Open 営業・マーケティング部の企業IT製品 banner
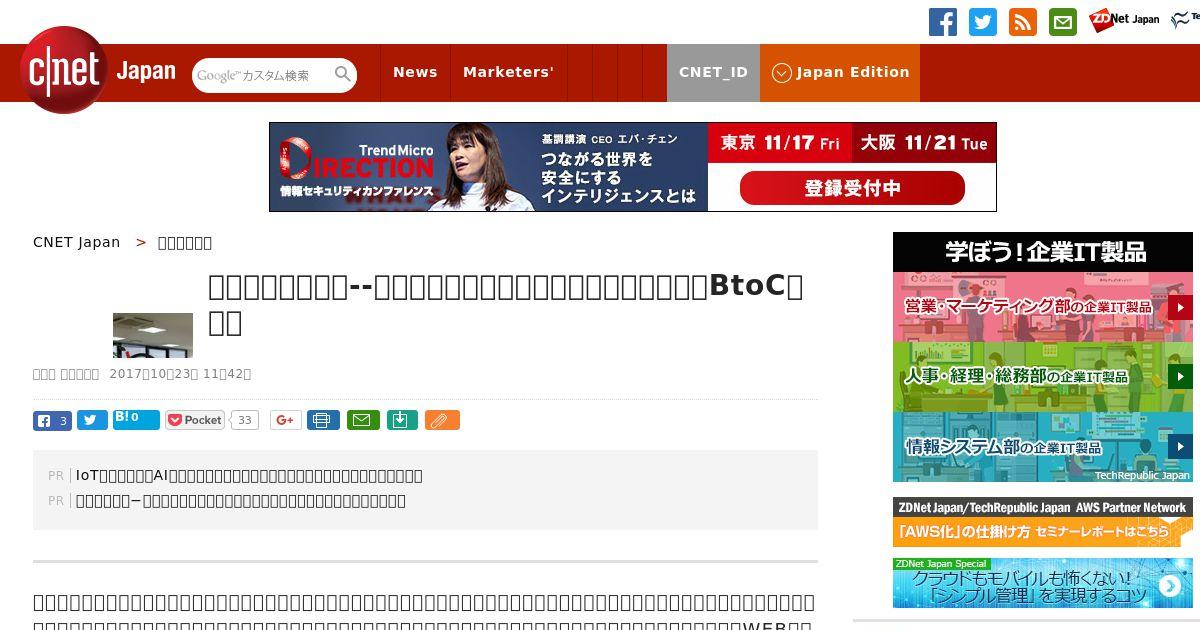 [1043, 307]
